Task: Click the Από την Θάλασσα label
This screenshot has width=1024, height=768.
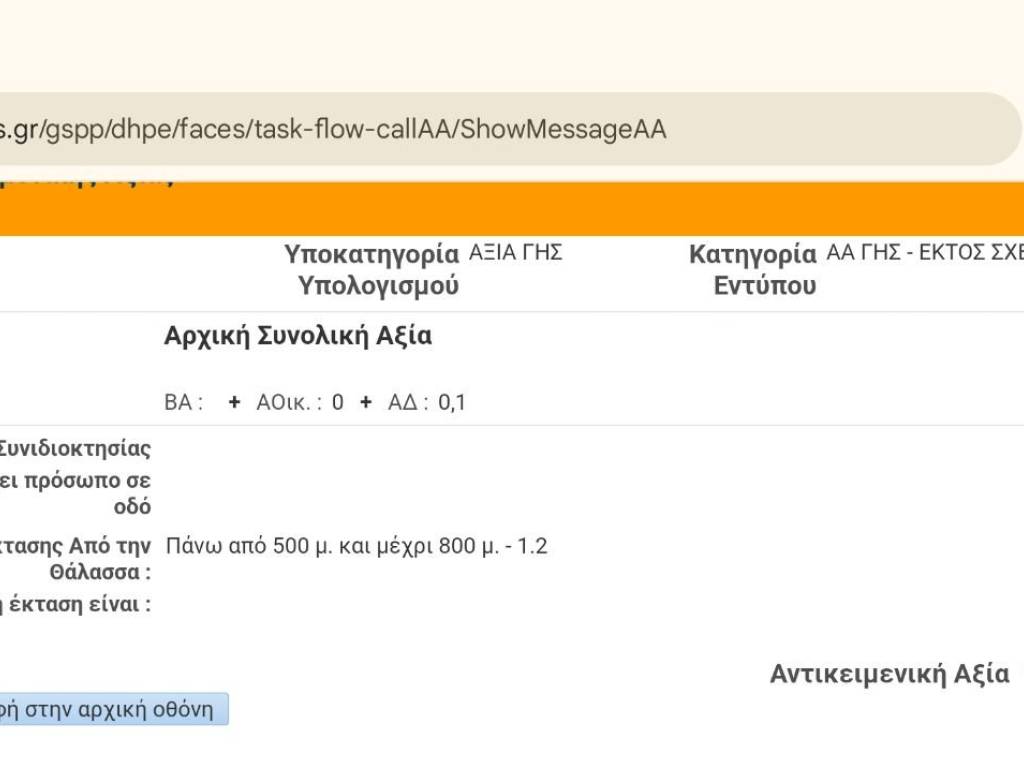Action: (x=76, y=559)
